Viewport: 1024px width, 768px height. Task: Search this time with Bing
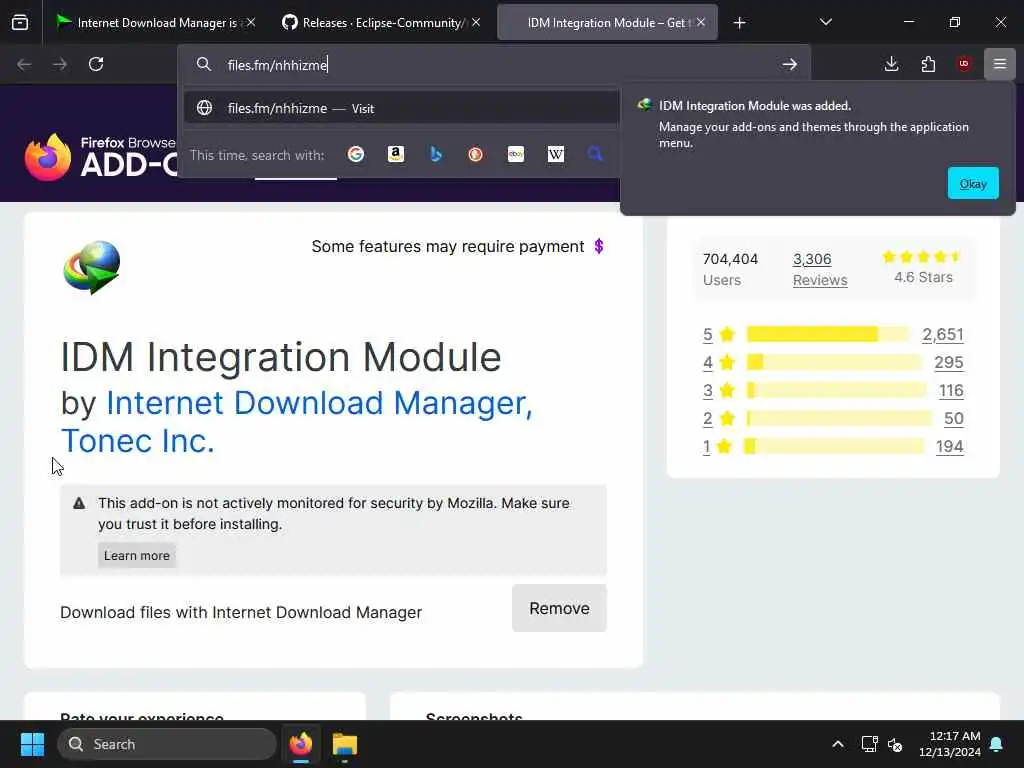[x=436, y=154]
